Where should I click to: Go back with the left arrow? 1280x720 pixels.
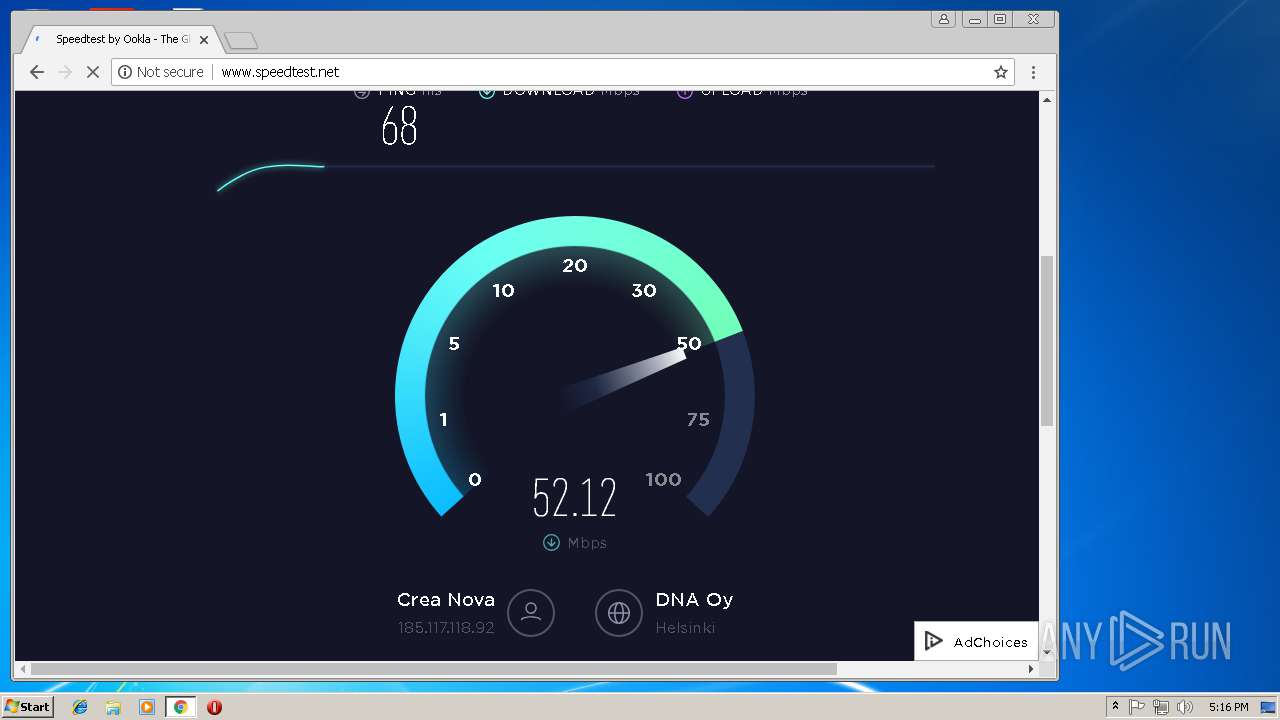[37, 72]
